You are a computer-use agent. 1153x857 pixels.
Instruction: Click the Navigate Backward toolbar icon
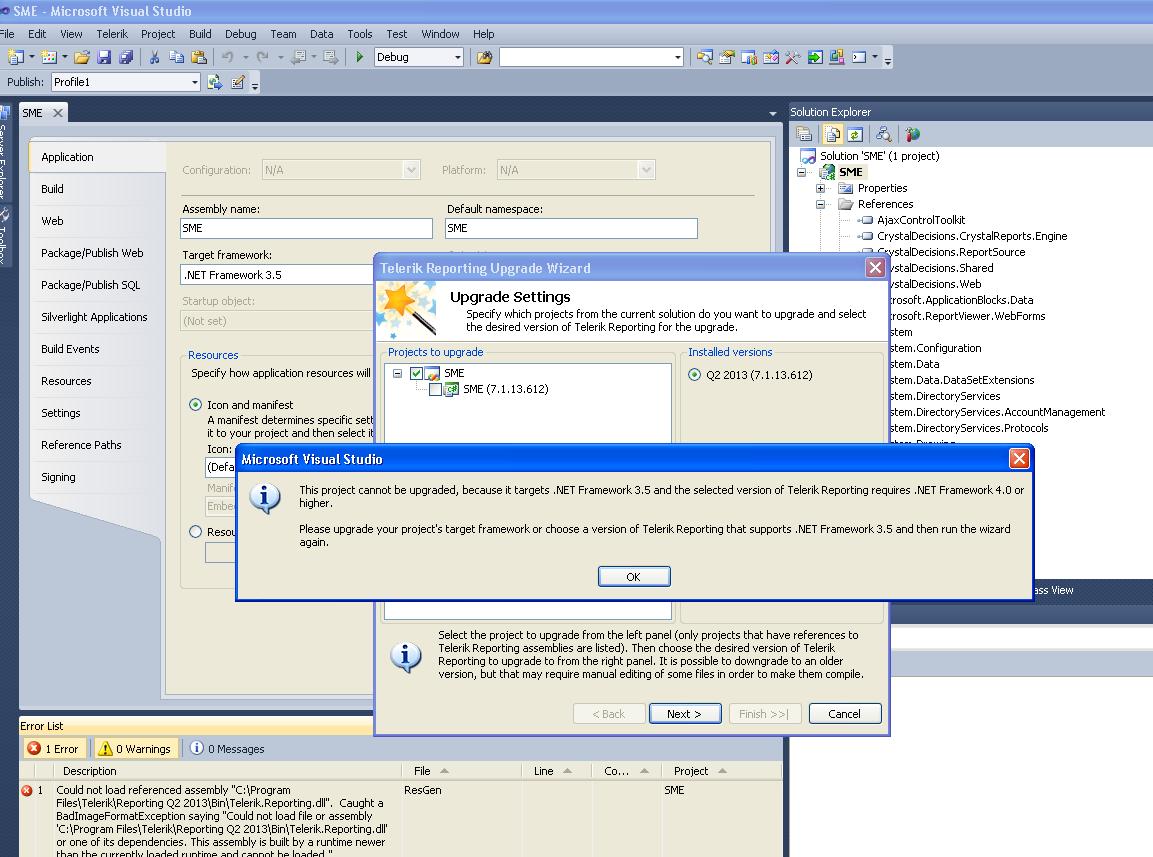coord(299,57)
